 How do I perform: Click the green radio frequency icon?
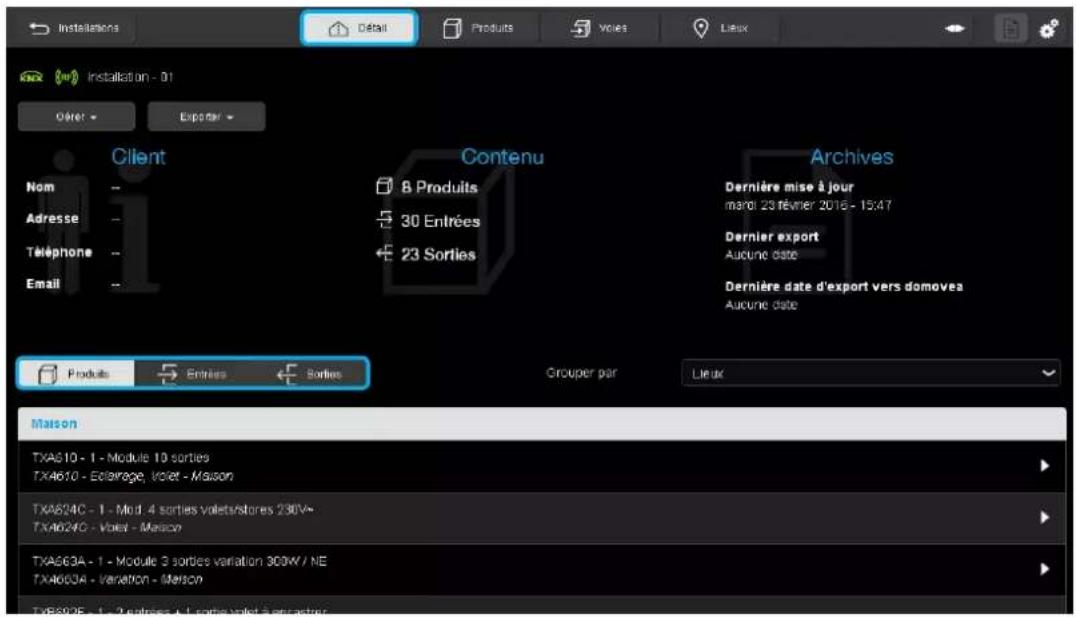click(67, 77)
